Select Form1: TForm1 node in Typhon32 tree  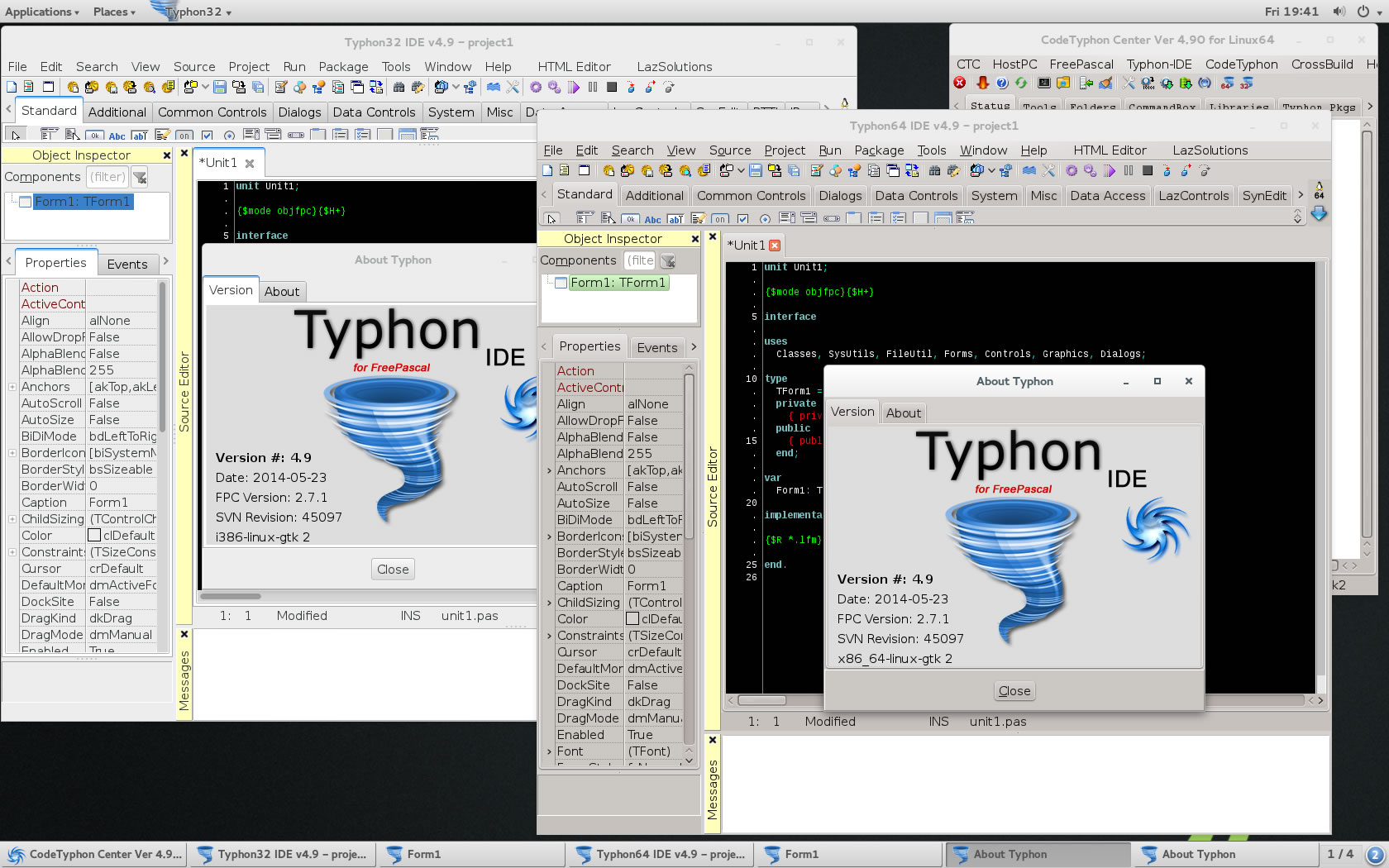tap(82, 202)
